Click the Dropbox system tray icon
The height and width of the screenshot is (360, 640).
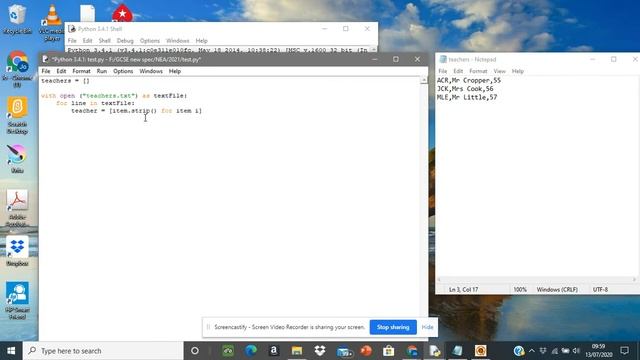pos(543,351)
